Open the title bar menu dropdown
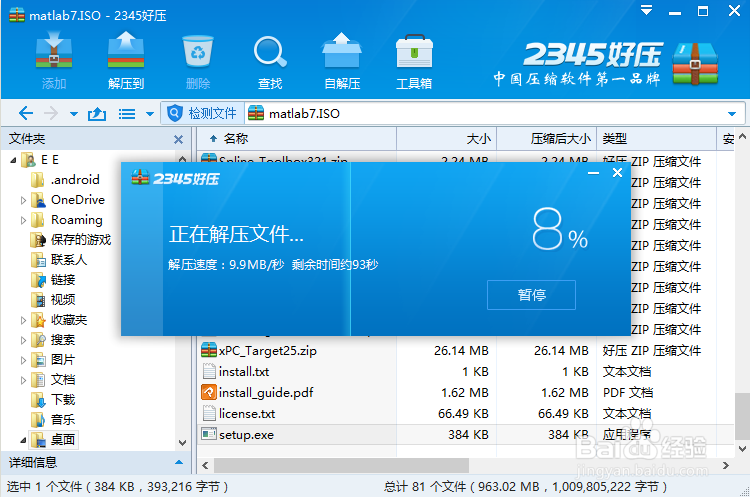Image resolution: width=750 pixels, height=497 pixels. tap(646, 10)
